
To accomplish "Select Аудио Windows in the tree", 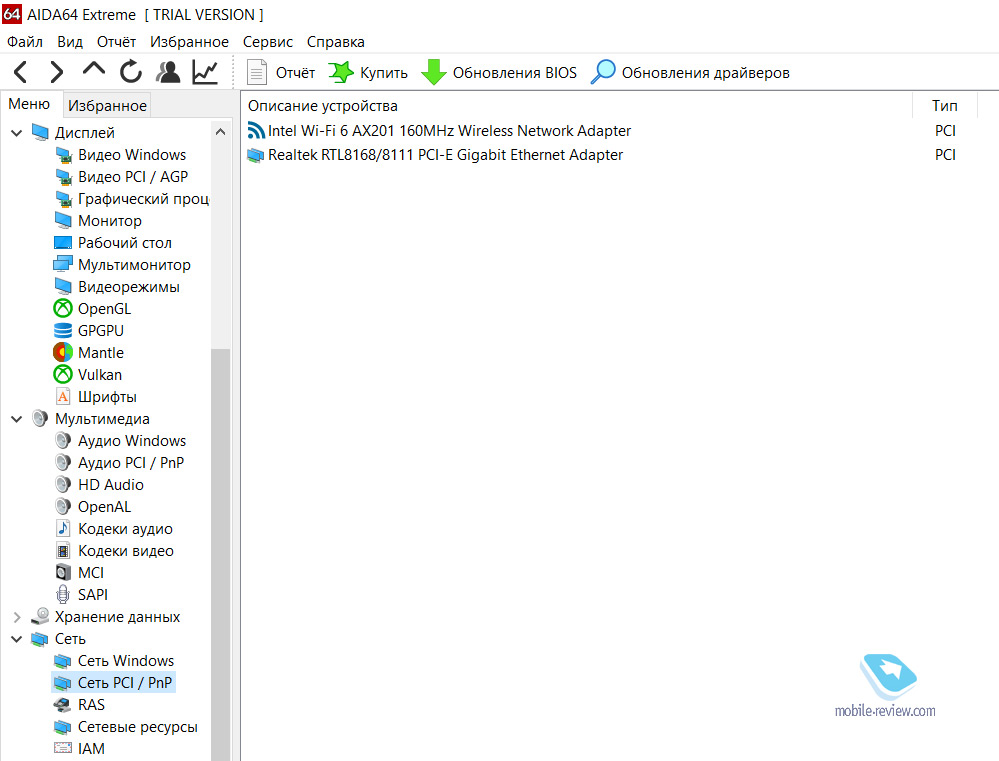I will coord(132,441).
